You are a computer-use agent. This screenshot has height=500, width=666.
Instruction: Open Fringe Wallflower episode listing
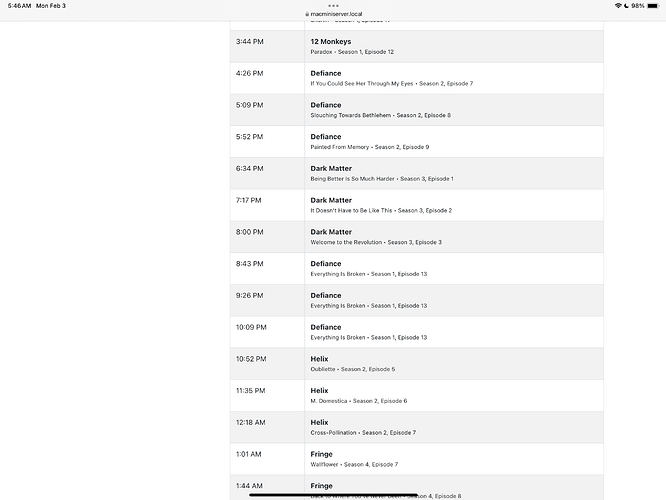point(453,459)
